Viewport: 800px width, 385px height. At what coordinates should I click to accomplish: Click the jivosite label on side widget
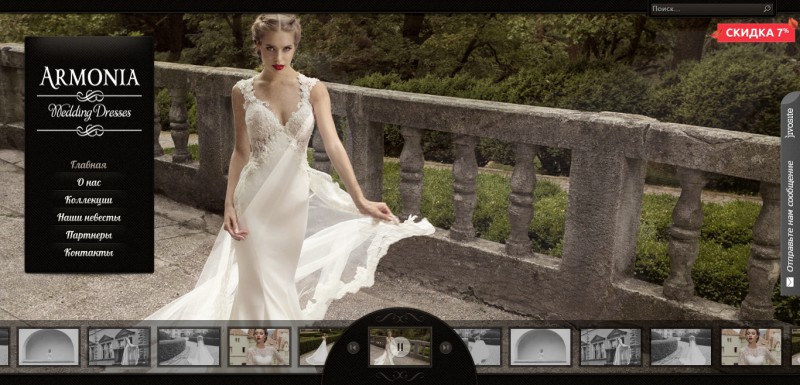pyautogui.click(x=790, y=123)
